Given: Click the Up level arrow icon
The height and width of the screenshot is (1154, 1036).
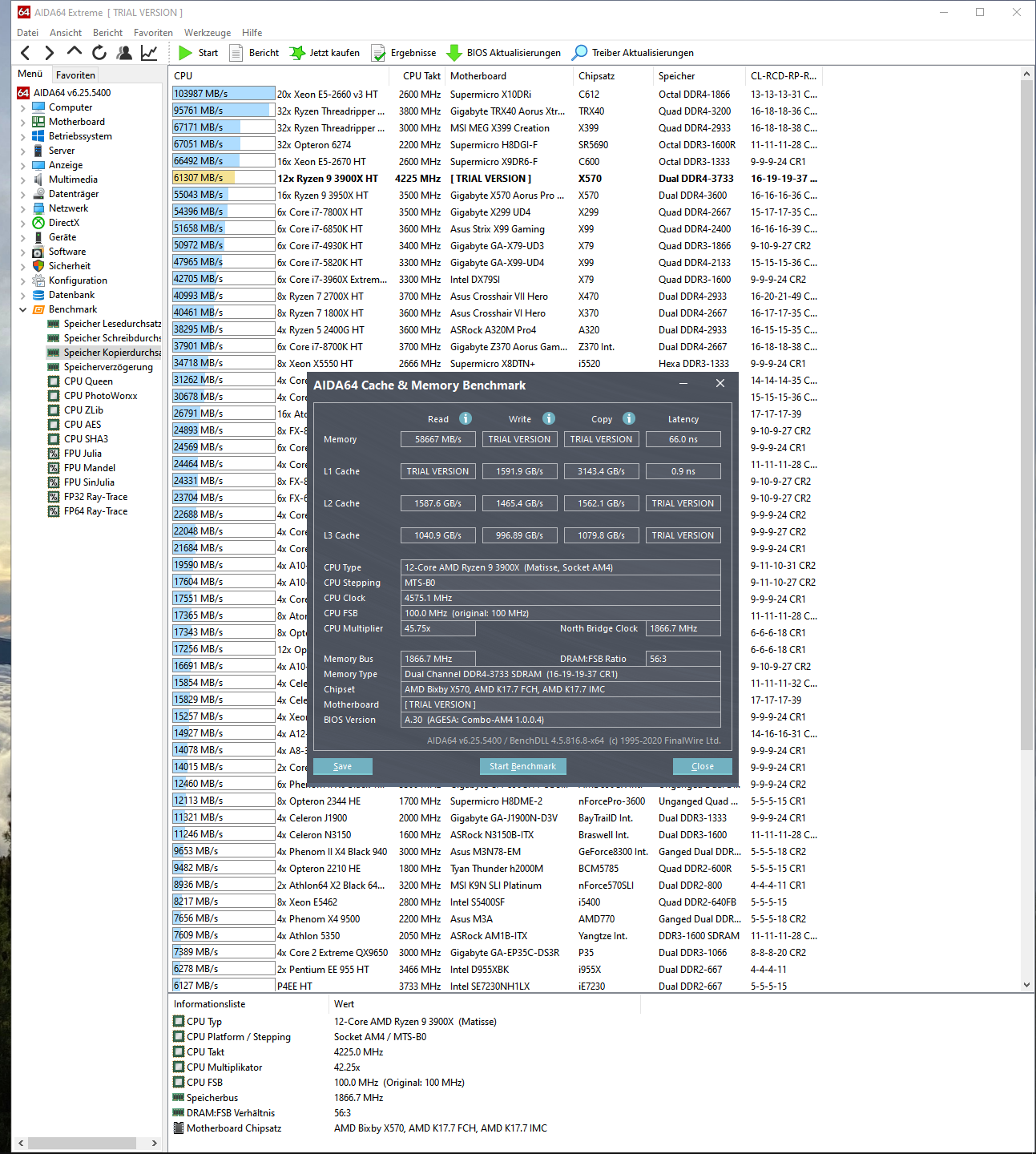Looking at the screenshot, I should [75, 52].
